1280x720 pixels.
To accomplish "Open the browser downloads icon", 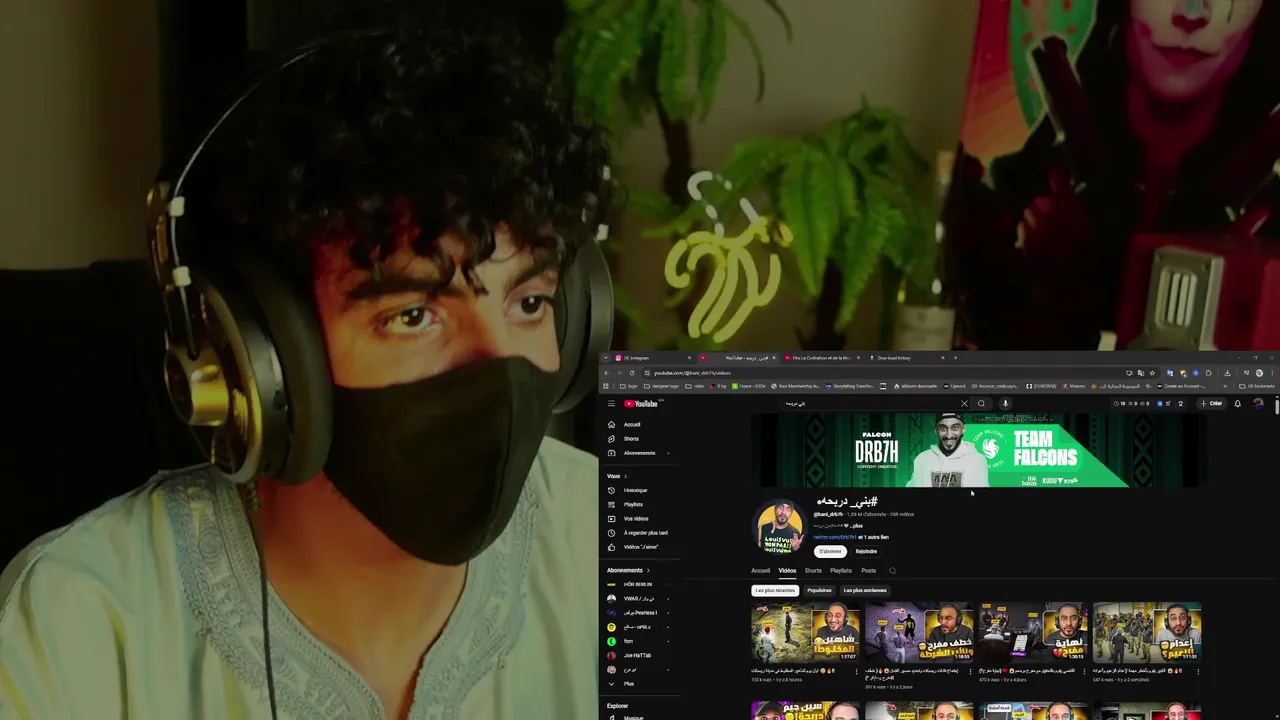I will pyautogui.click(x=1227, y=373).
